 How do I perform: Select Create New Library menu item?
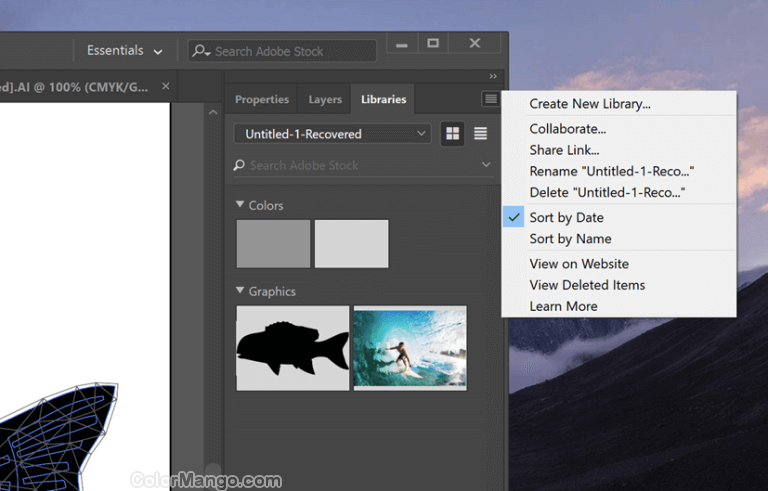tap(590, 104)
